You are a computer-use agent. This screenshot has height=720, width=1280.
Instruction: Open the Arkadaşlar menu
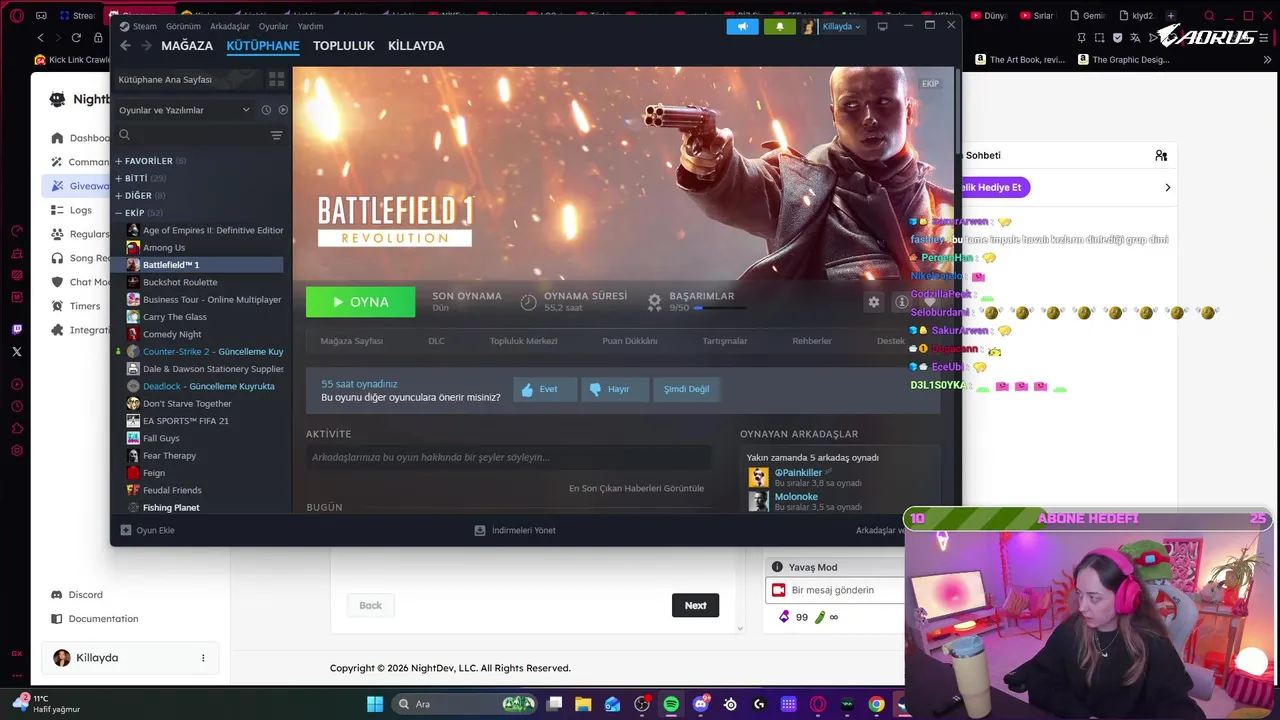[x=230, y=26]
